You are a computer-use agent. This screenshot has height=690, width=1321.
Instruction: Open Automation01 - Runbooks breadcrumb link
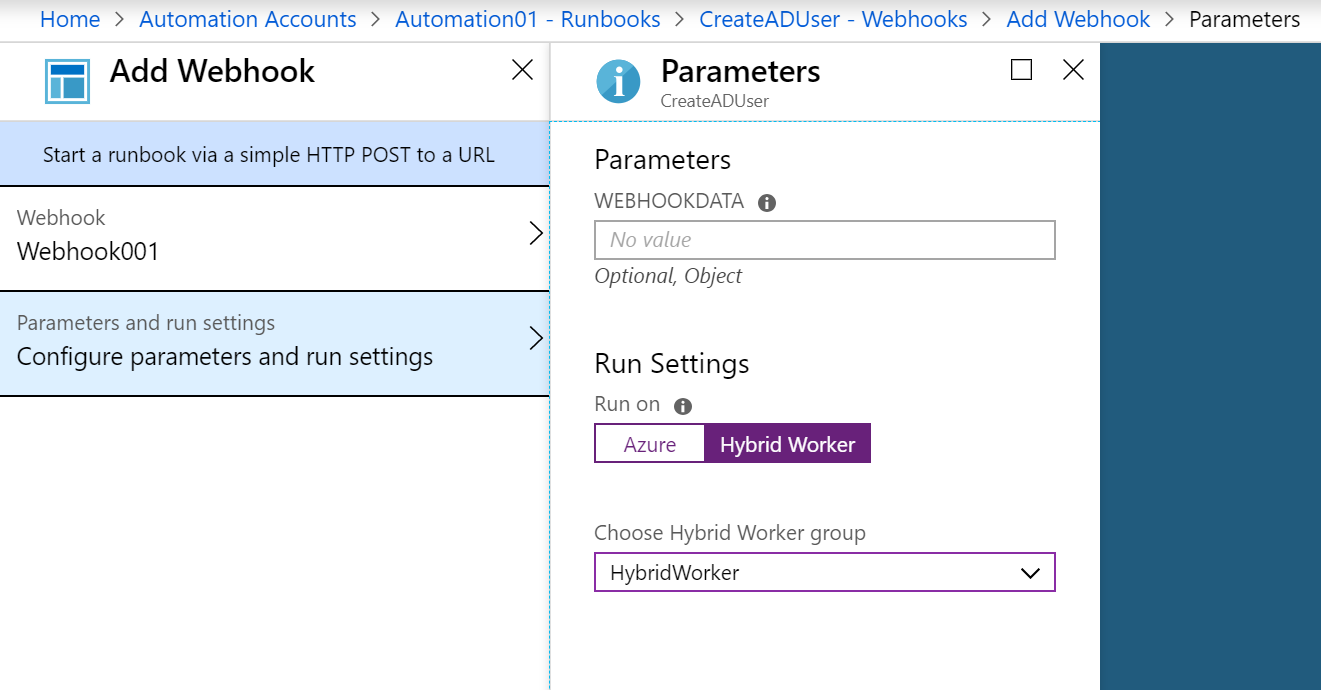point(527,19)
